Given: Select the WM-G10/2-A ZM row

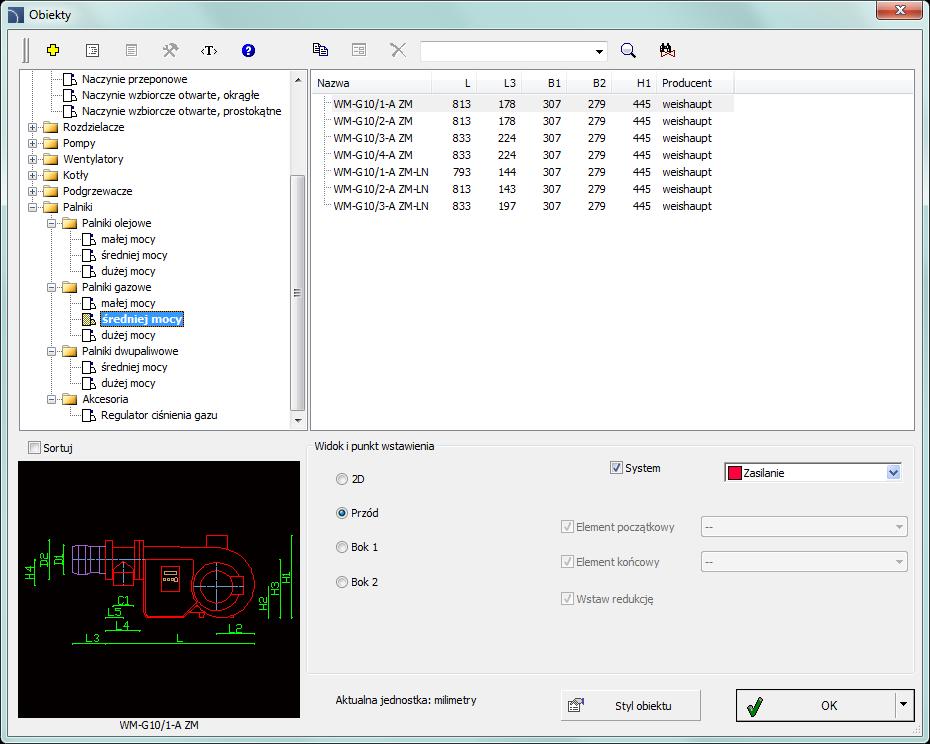Looking at the screenshot, I should point(523,121).
